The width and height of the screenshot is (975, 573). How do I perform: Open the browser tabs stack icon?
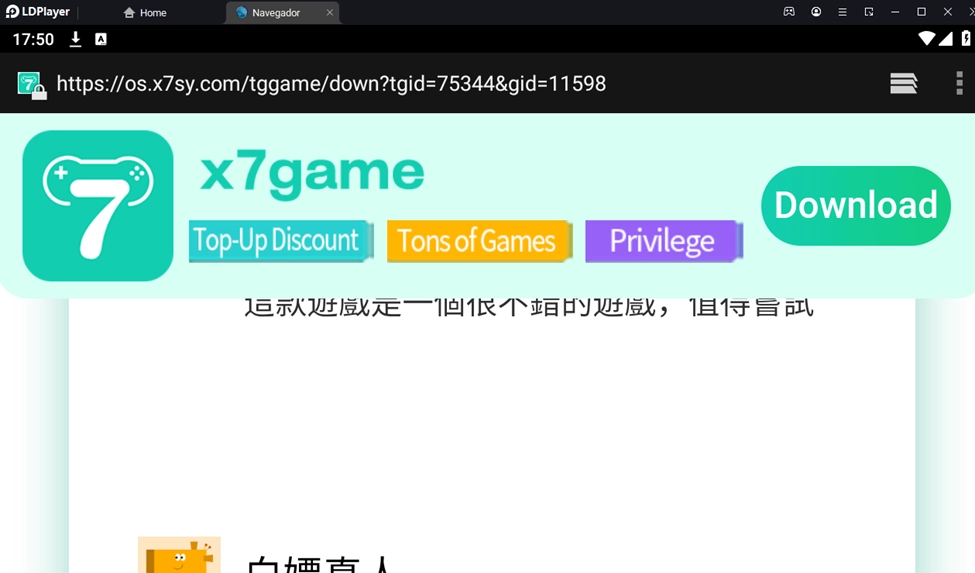(x=903, y=83)
